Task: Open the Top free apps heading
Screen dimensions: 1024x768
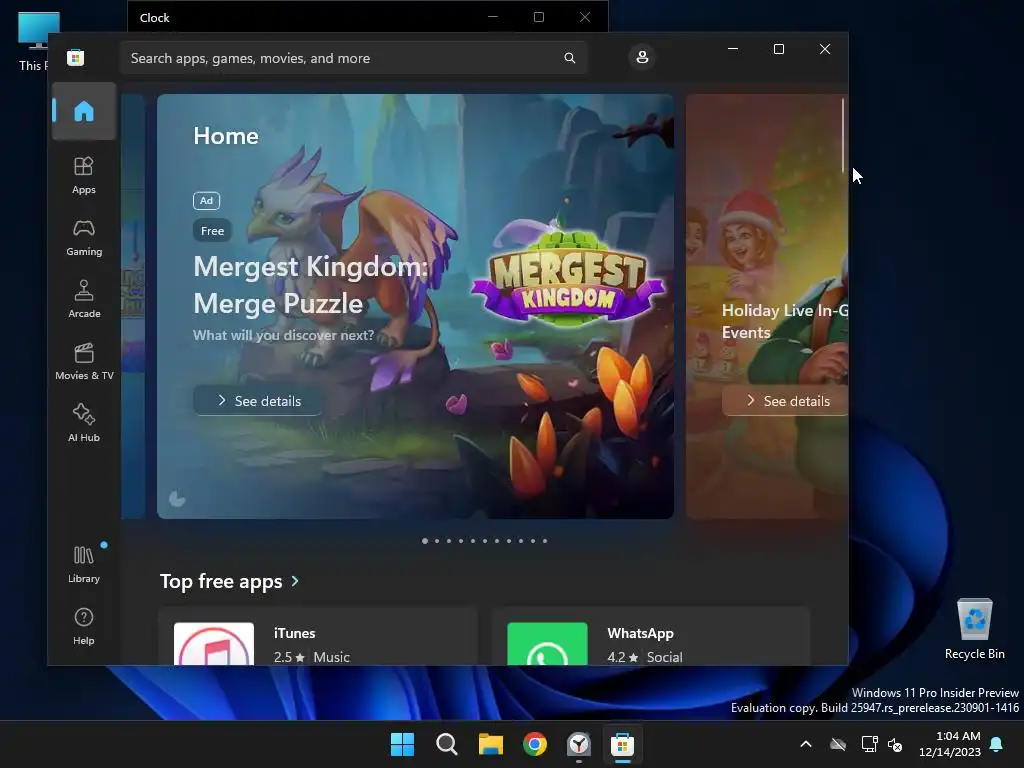Action: tap(221, 581)
